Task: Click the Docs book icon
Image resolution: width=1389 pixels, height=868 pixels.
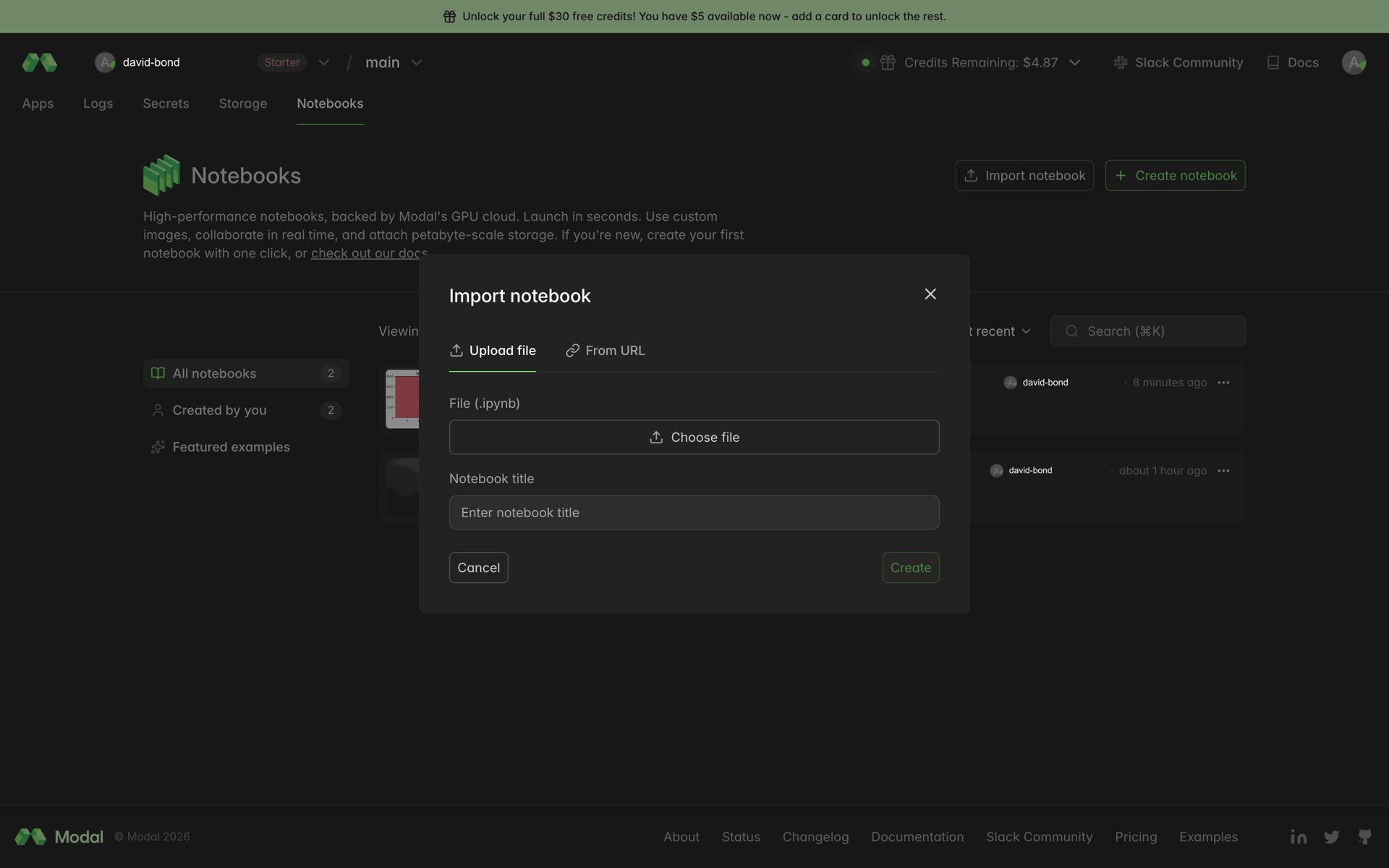Action: pos(1273,63)
